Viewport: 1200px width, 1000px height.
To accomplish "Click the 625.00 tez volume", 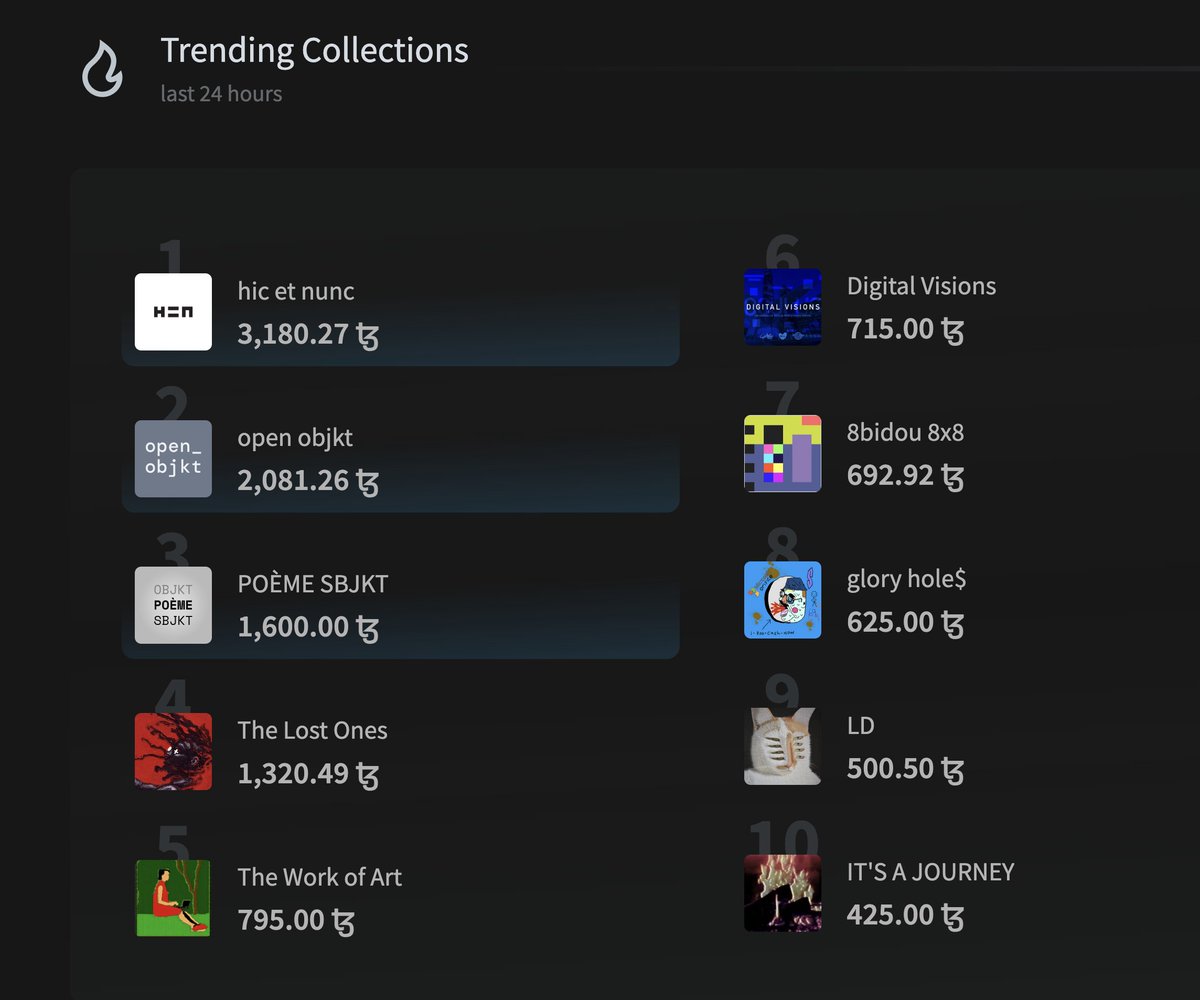I will coord(905,622).
